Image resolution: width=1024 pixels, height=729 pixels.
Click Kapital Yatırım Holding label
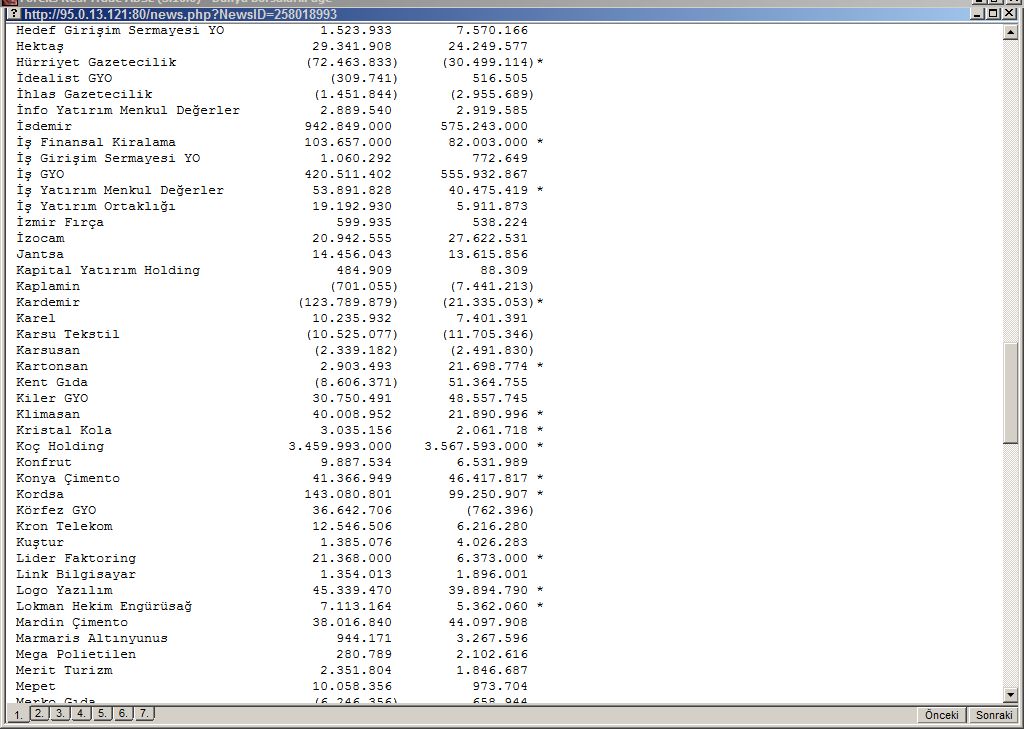[108, 270]
